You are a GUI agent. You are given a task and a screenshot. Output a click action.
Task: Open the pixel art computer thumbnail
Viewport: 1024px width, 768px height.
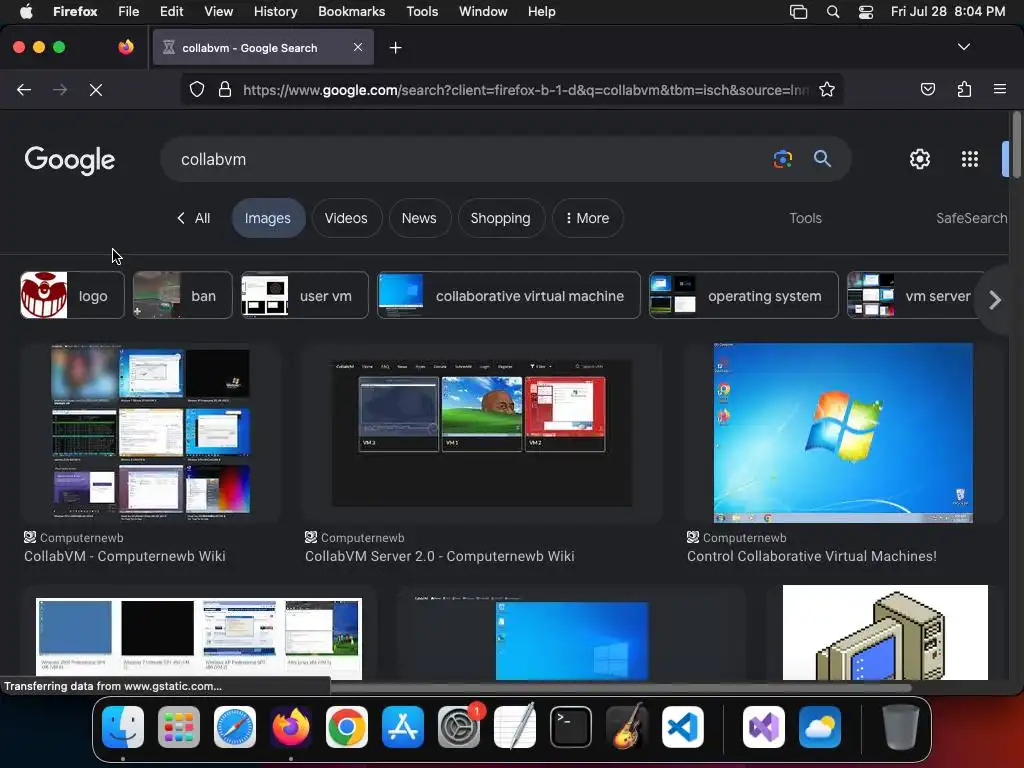(x=886, y=632)
